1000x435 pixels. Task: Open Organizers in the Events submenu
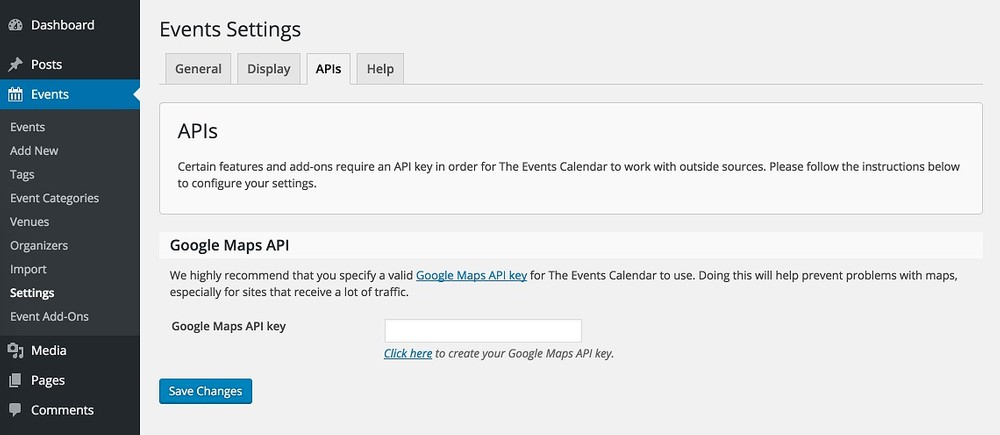[x=39, y=245]
